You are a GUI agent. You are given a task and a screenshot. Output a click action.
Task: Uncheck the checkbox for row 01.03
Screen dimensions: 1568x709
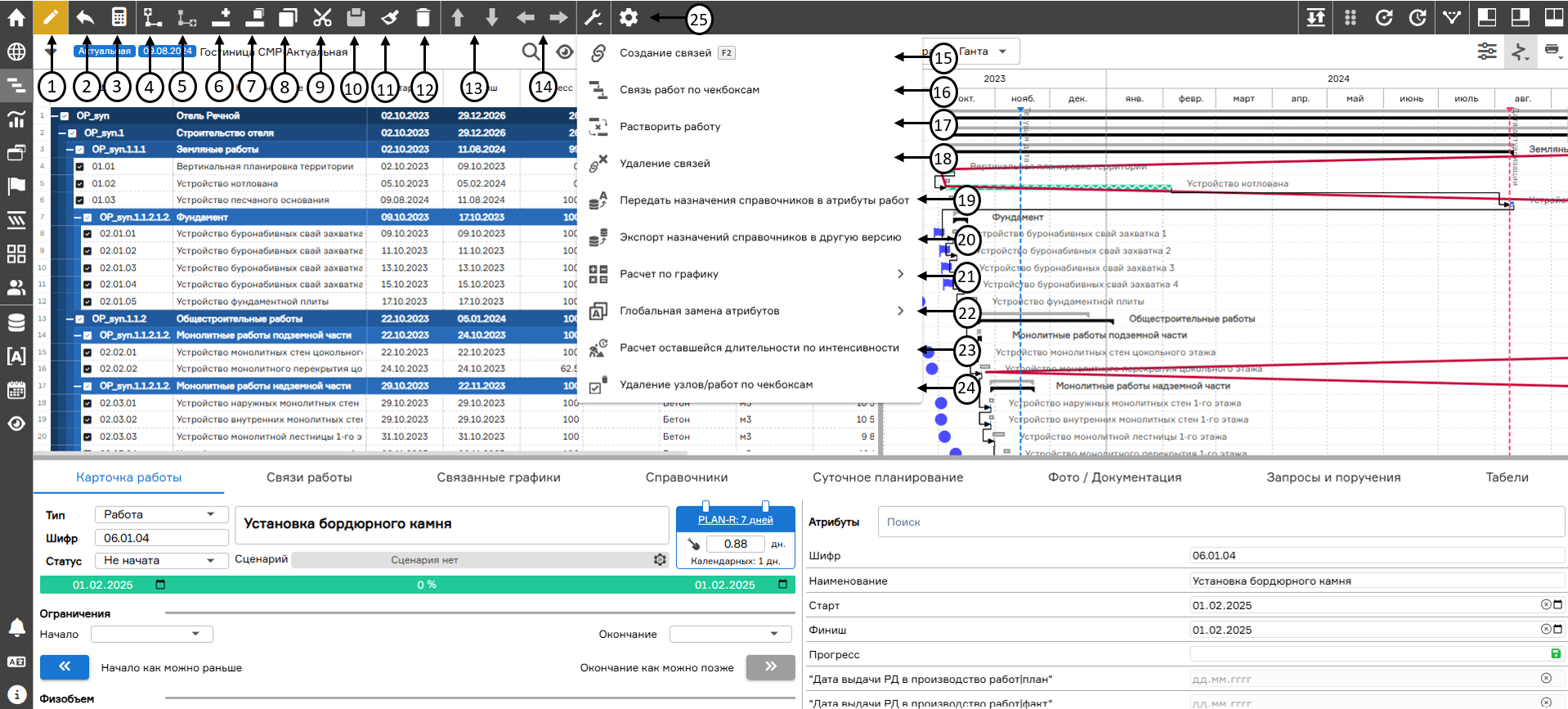pos(79,200)
